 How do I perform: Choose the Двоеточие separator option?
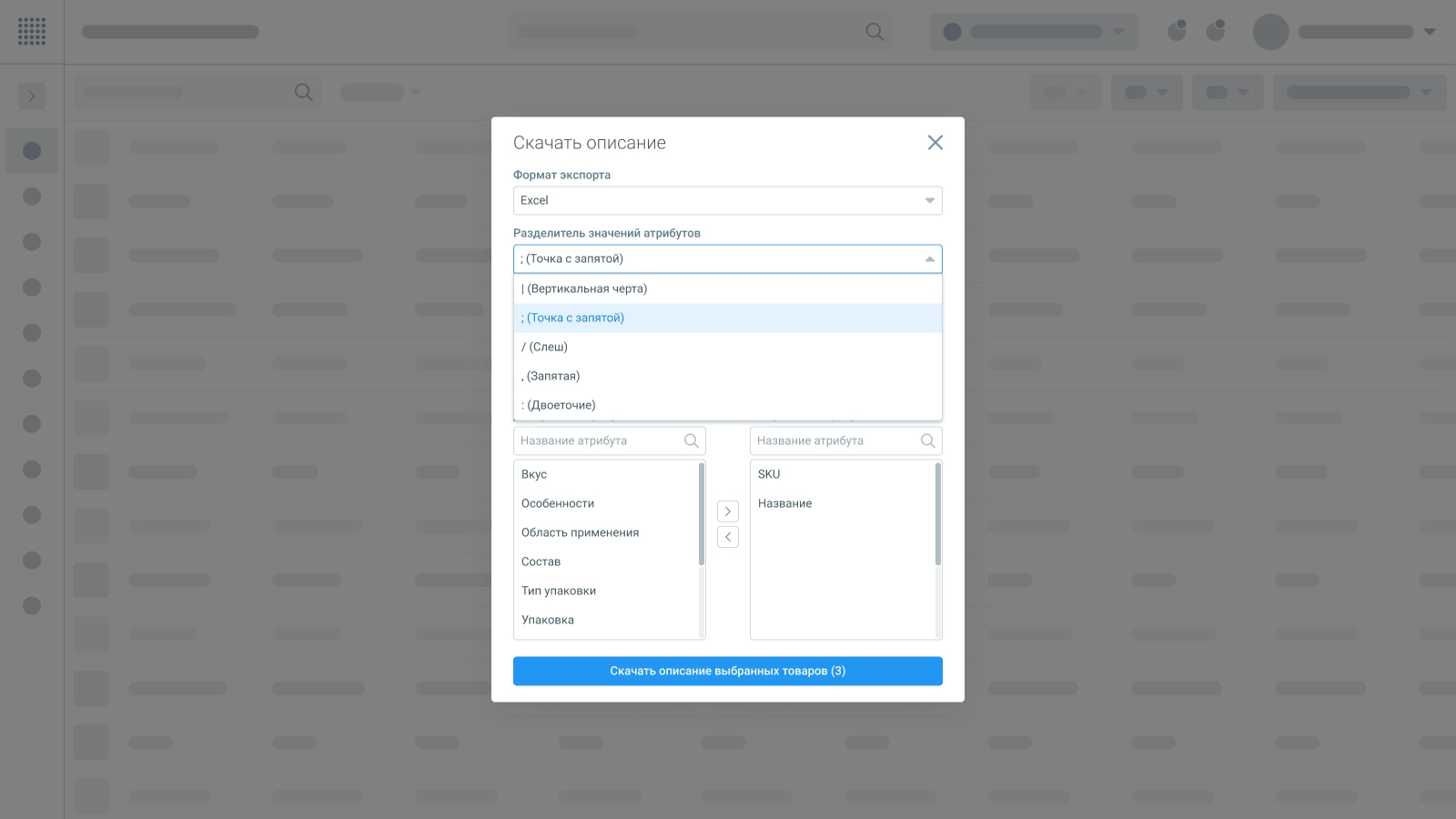(x=559, y=406)
